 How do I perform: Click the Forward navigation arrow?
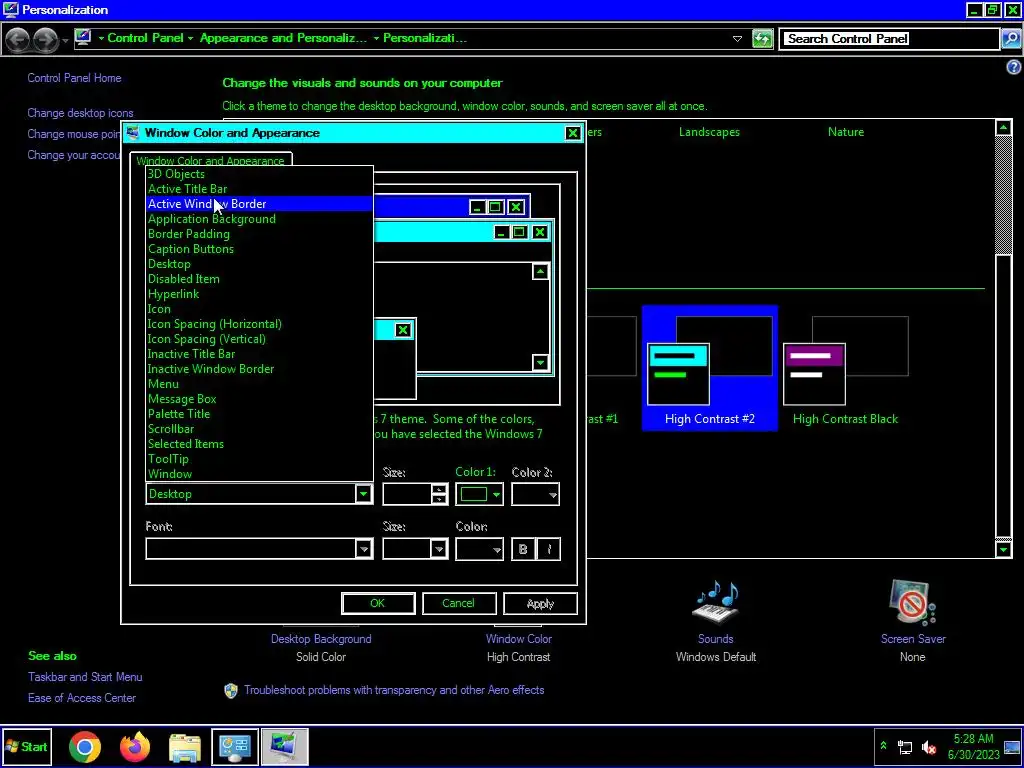(45, 40)
